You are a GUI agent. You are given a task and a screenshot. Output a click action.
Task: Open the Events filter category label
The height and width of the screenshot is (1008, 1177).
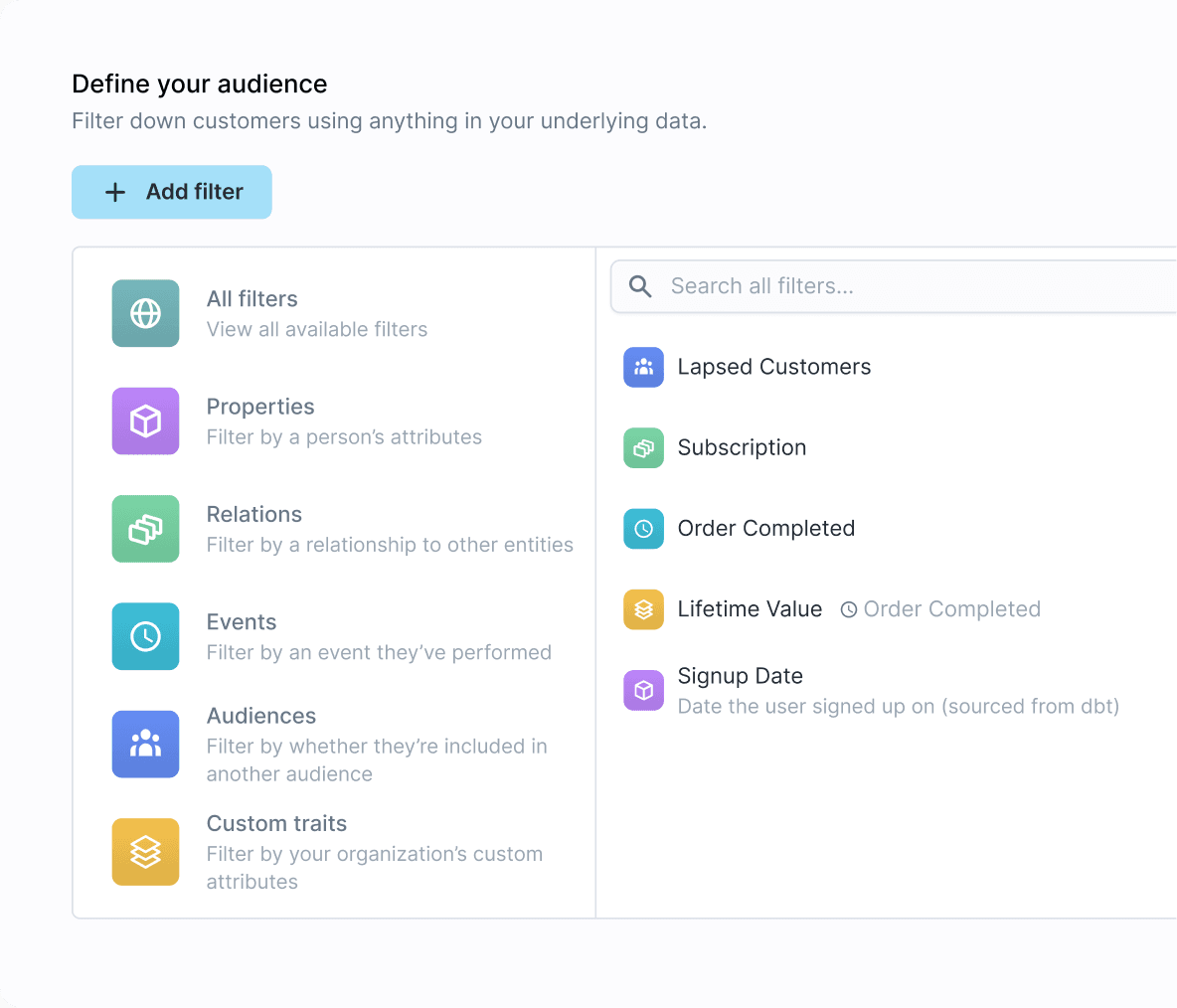click(x=242, y=622)
